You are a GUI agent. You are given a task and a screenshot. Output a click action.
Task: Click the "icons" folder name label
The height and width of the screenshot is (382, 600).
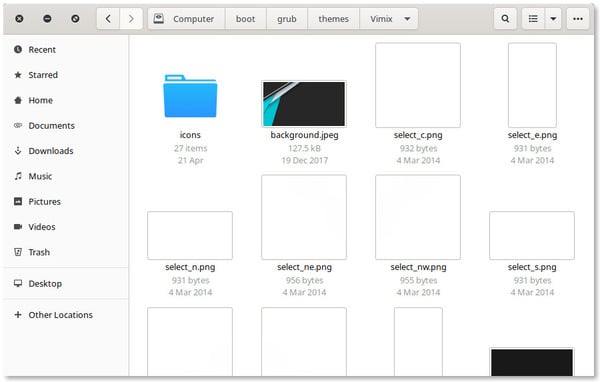(190, 135)
